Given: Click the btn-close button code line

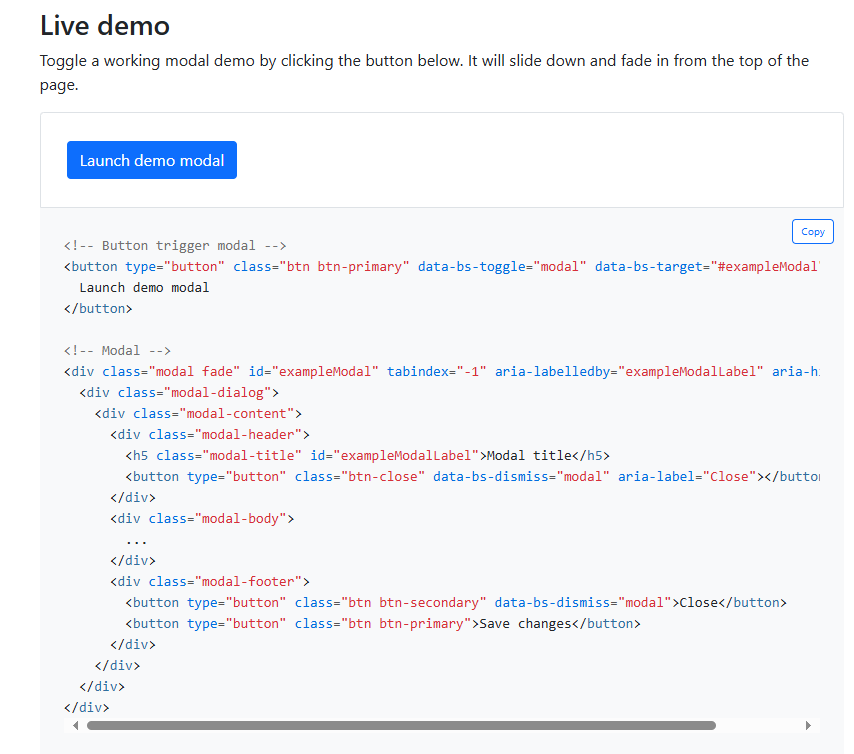Looking at the screenshot, I should 472,477.
